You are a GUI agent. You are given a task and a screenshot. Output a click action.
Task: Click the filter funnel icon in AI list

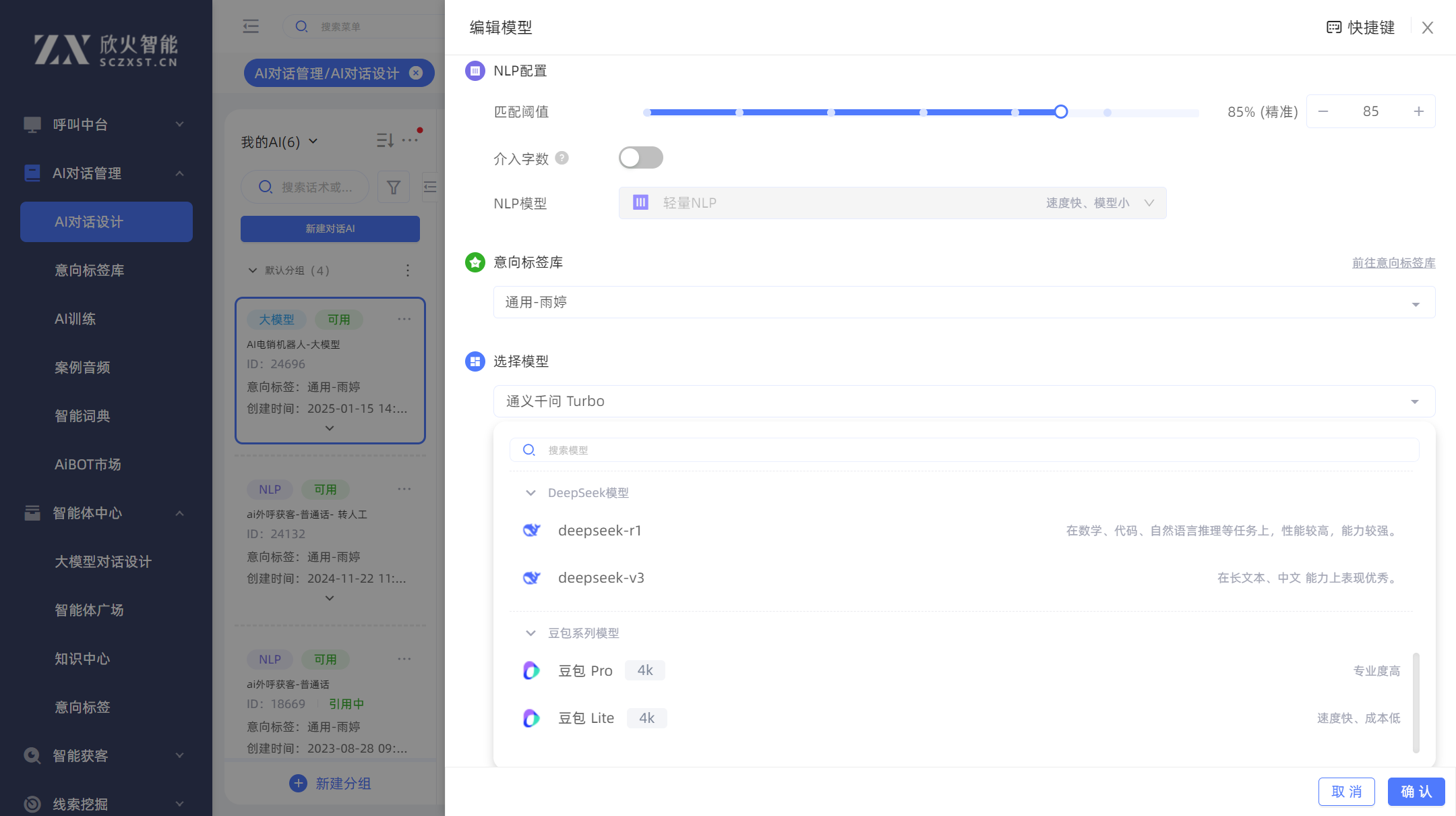coord(394,187)
